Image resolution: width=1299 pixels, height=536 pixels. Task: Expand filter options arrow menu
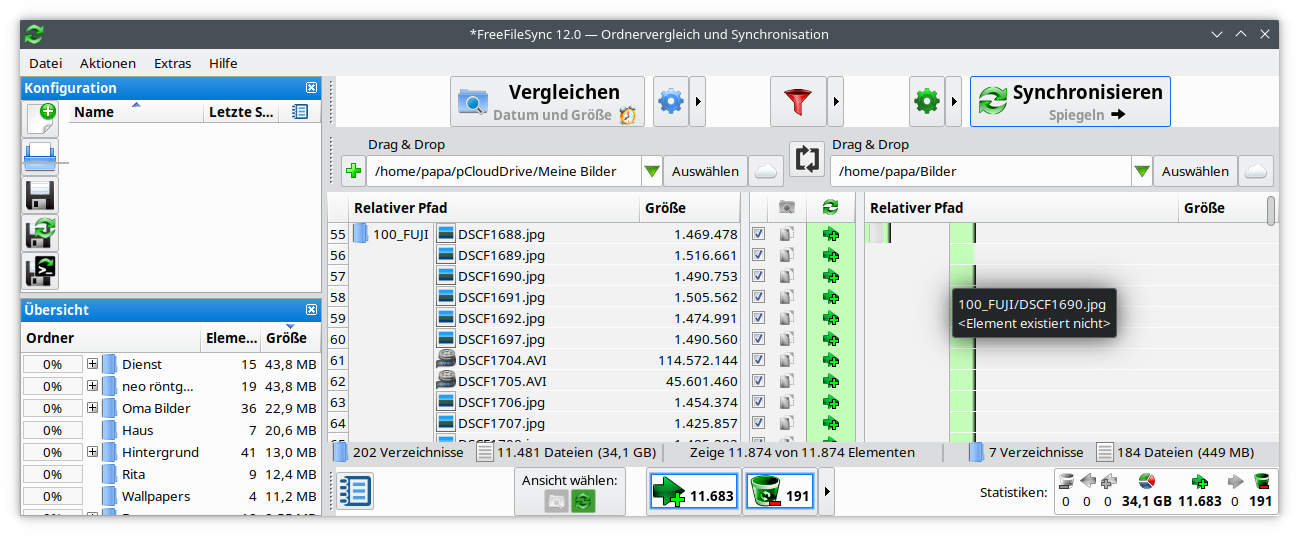click(836, 101)
